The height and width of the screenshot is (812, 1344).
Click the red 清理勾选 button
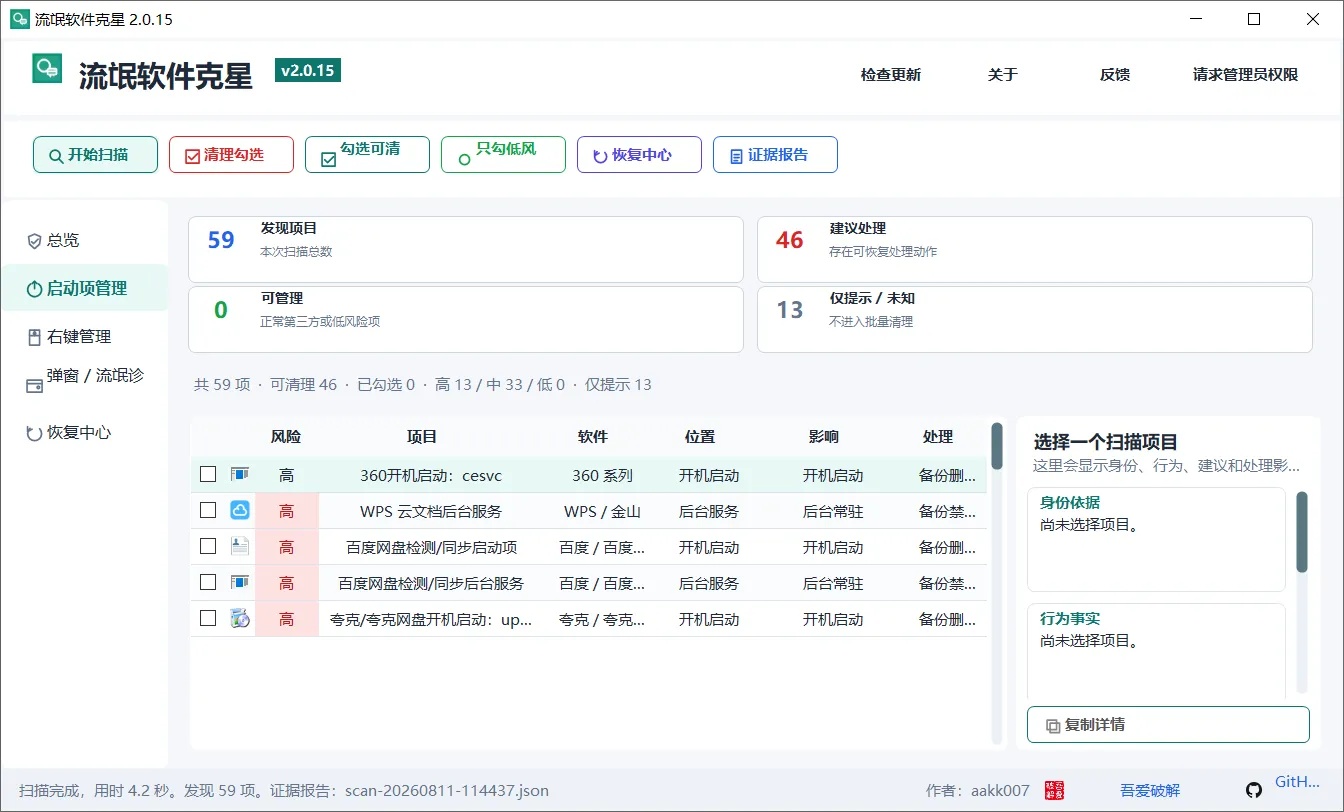tap(231, 155)
